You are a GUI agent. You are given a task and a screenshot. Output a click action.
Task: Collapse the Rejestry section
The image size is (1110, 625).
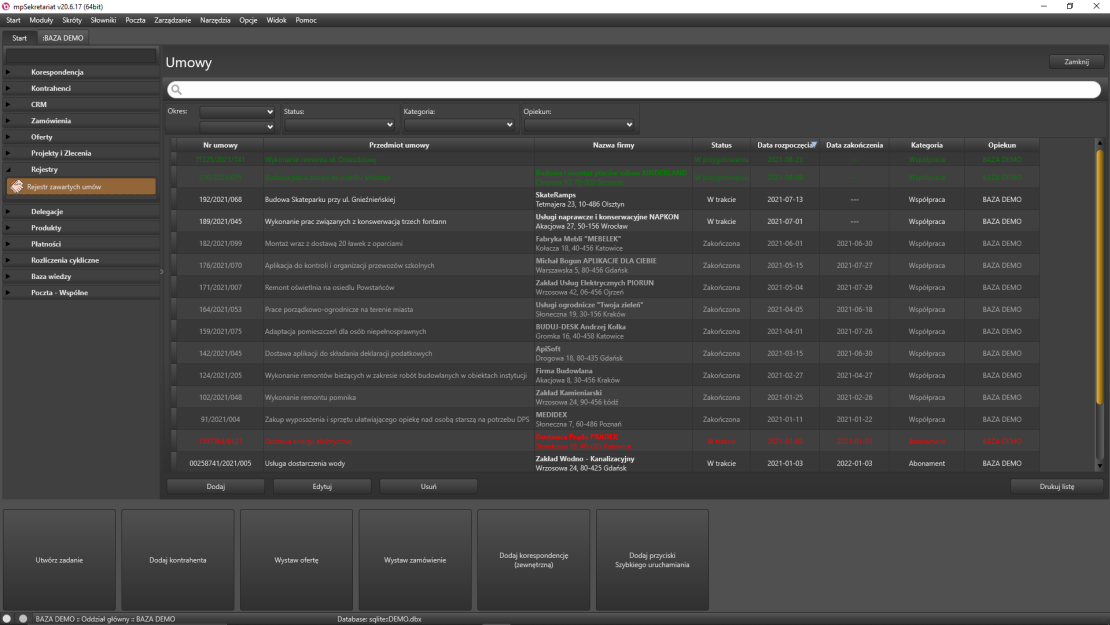point(8,170)
